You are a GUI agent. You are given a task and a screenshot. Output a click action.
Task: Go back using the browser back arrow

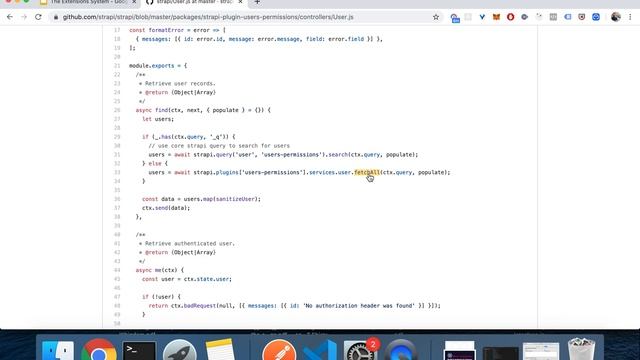[x=10, y=17]
